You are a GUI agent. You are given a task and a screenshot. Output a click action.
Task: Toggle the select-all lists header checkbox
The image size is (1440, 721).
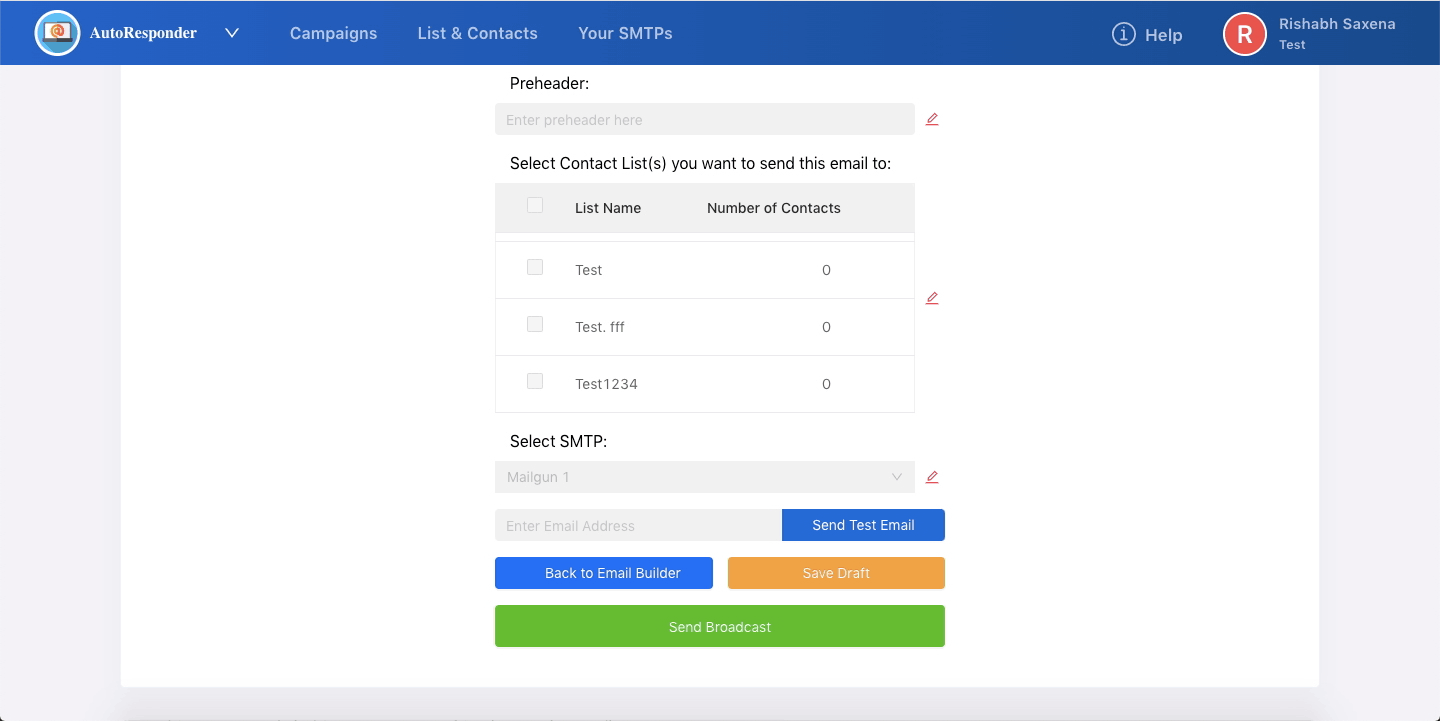pos(535,206)
